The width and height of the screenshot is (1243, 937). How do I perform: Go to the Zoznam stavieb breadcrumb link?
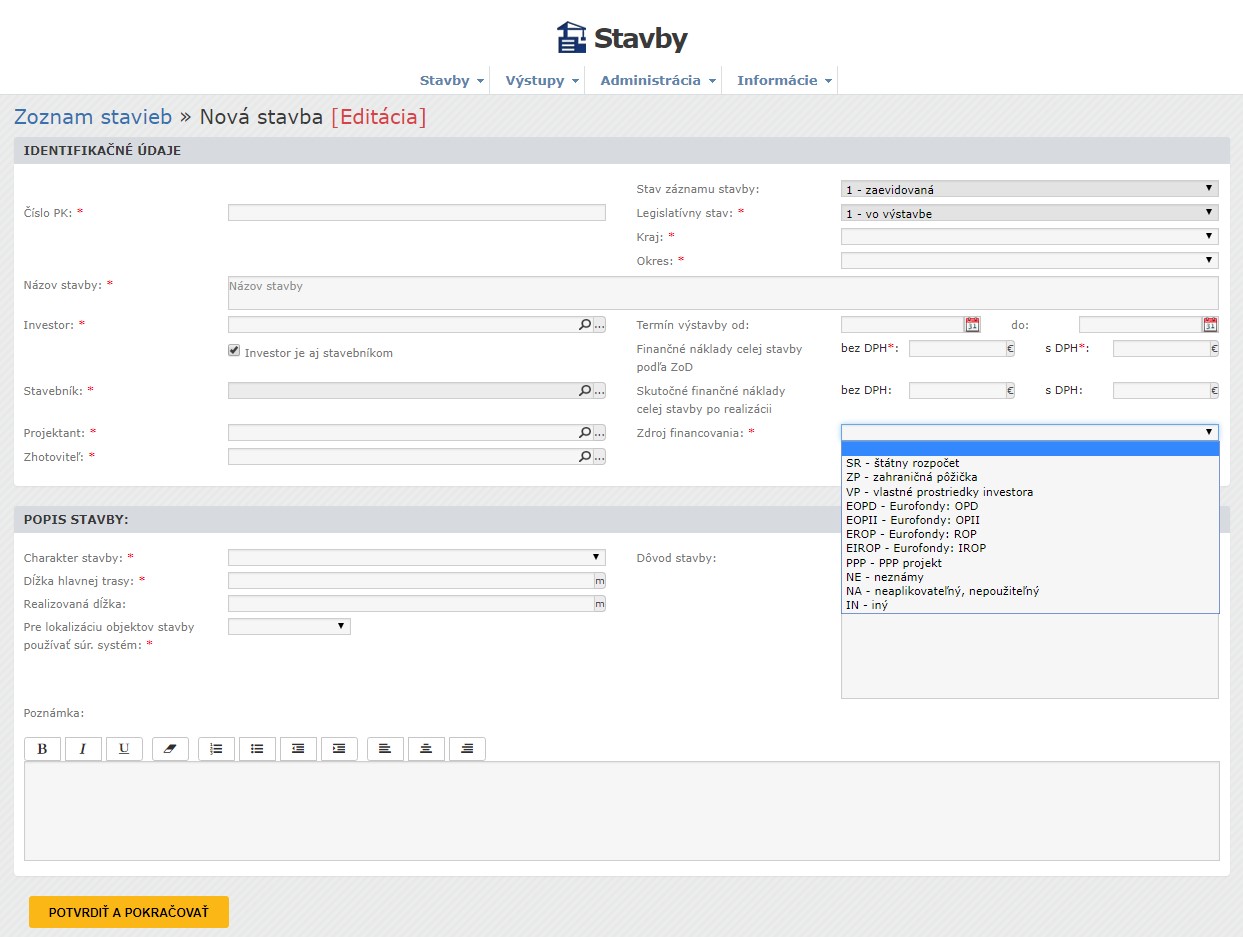point(93,117)
